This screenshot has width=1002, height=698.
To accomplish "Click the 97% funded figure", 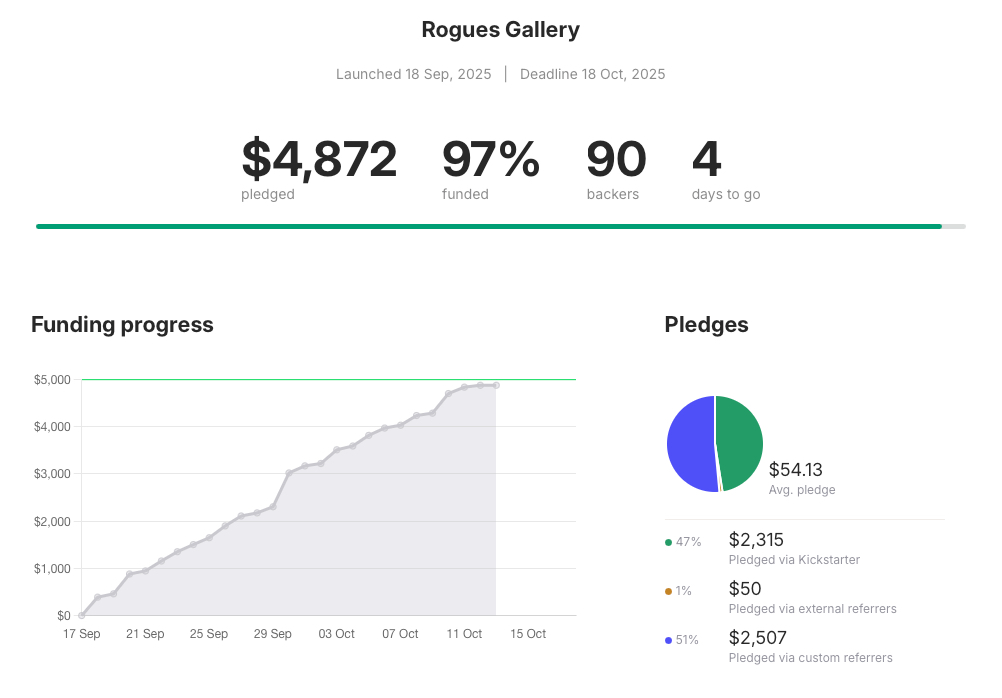I will (x=490, y=160).
